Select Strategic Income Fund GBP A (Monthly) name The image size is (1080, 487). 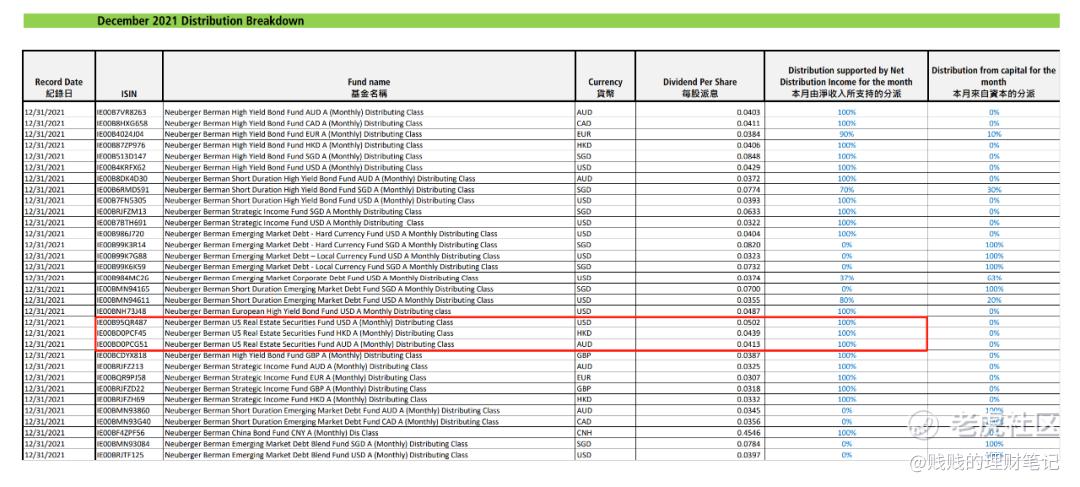click(x=296, y=388)
